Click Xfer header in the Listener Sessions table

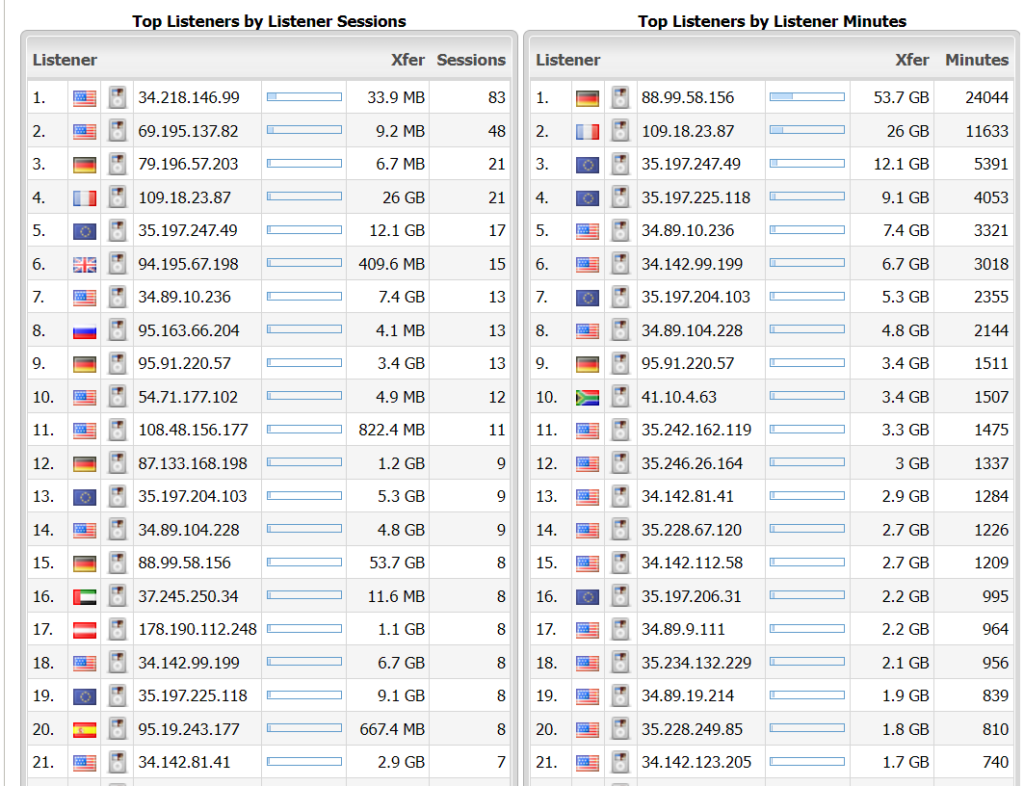pyautogui.click(x=408, y=60)
